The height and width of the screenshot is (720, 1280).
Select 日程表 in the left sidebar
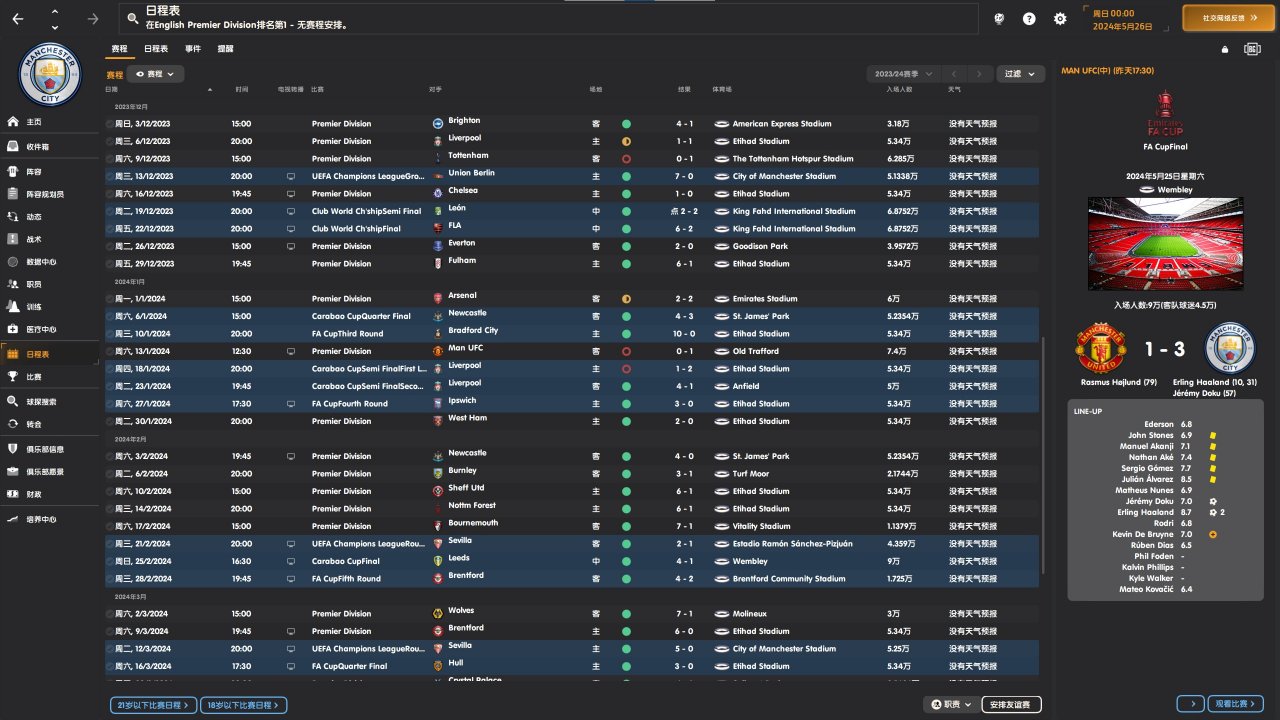click(x=50, y=354)
